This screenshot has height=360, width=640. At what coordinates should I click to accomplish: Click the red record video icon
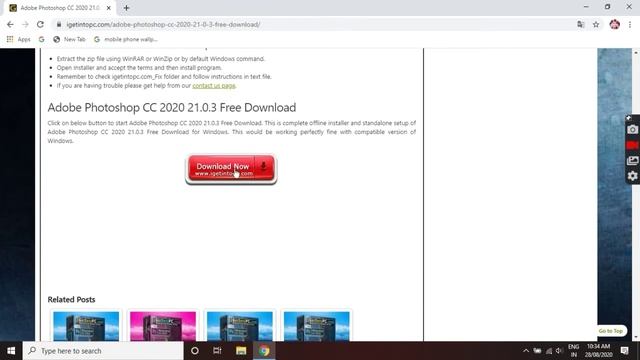pos(632,145)
